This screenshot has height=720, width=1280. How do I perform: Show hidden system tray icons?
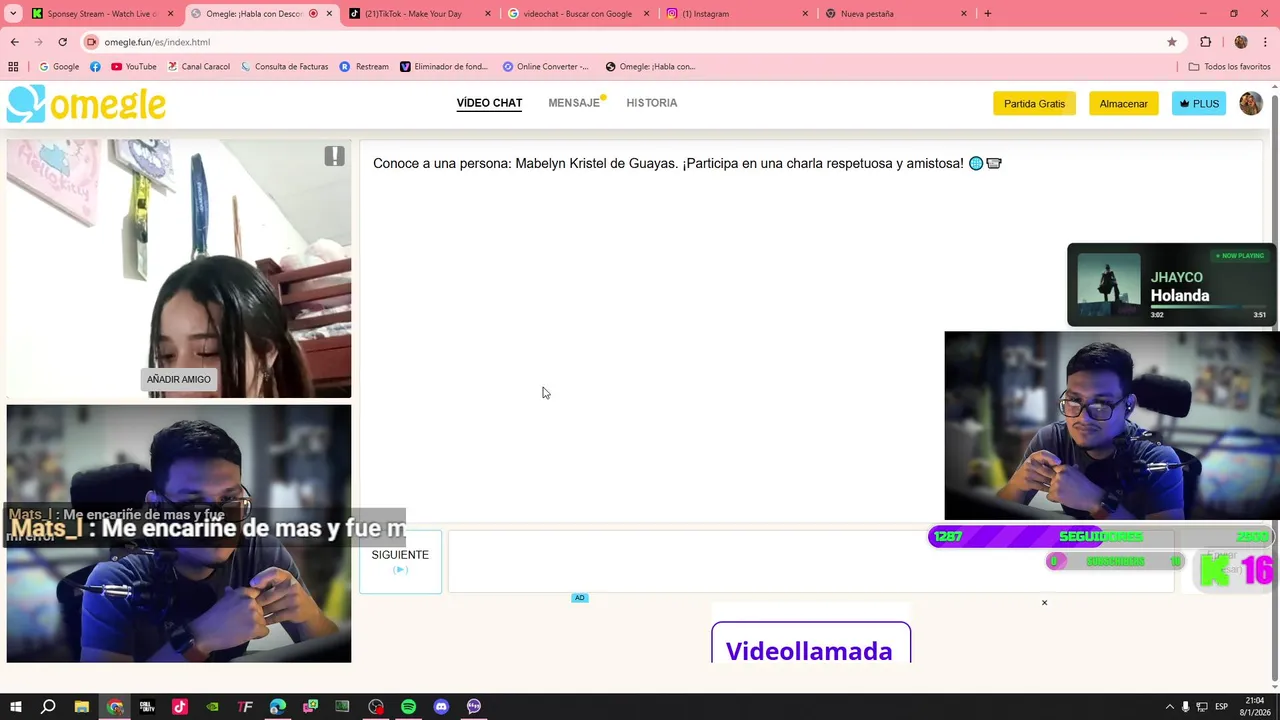point(1169,707)
